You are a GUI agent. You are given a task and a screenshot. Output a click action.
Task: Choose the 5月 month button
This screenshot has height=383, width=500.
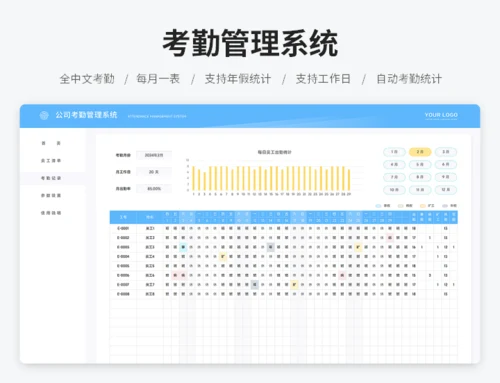click(420, 165)
